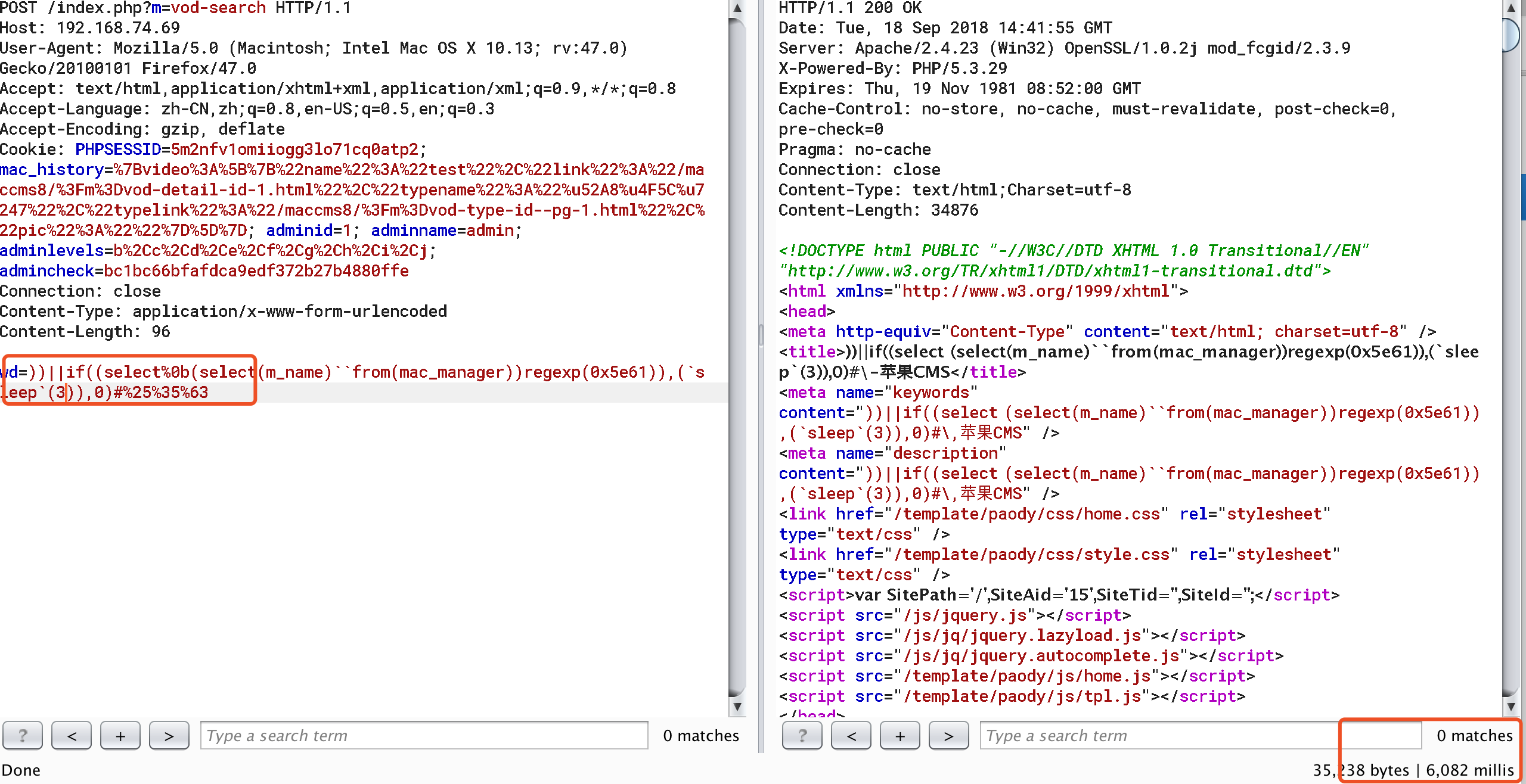This screenshot has height=784, width=1526.
Task: Click the Content-Length: 96 request header
Action: click(x=85, y=332)
